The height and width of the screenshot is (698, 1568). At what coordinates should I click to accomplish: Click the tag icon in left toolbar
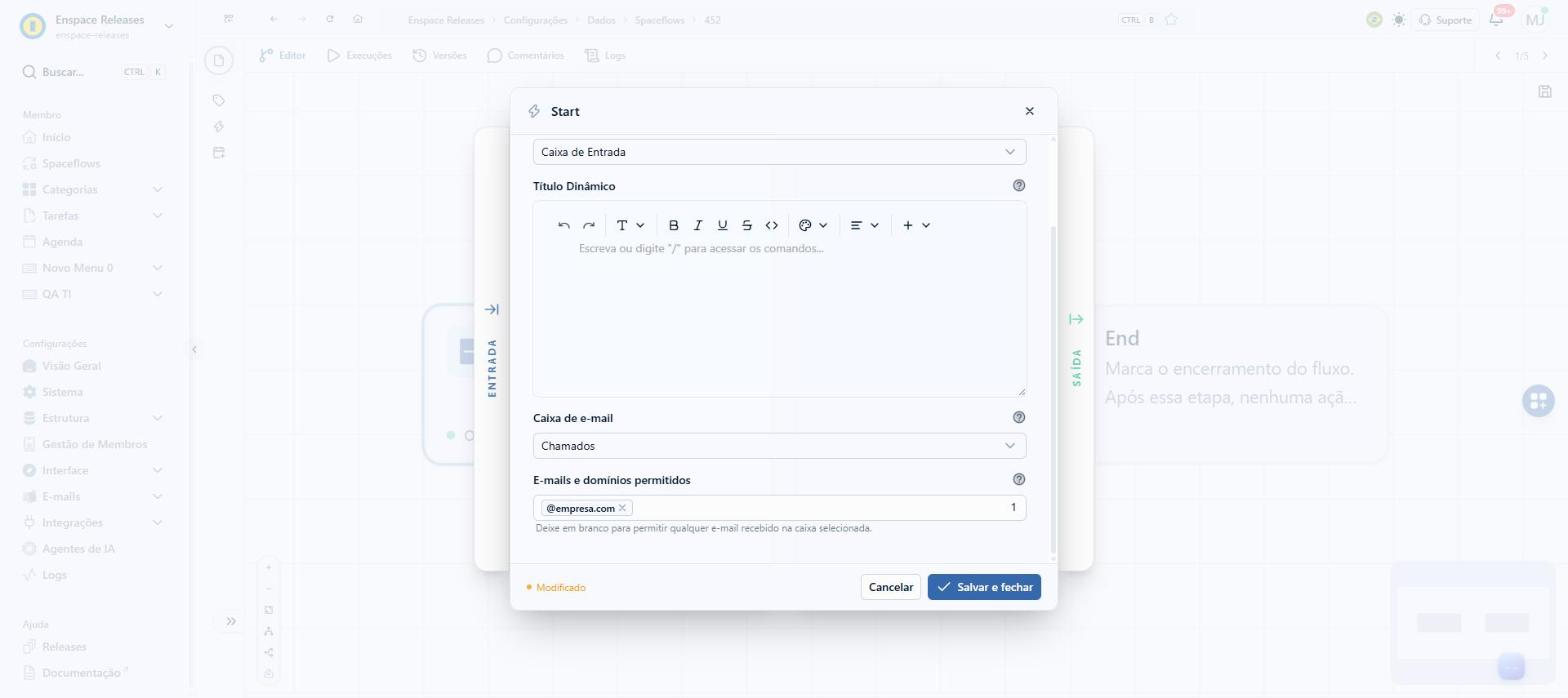point(218,100)
